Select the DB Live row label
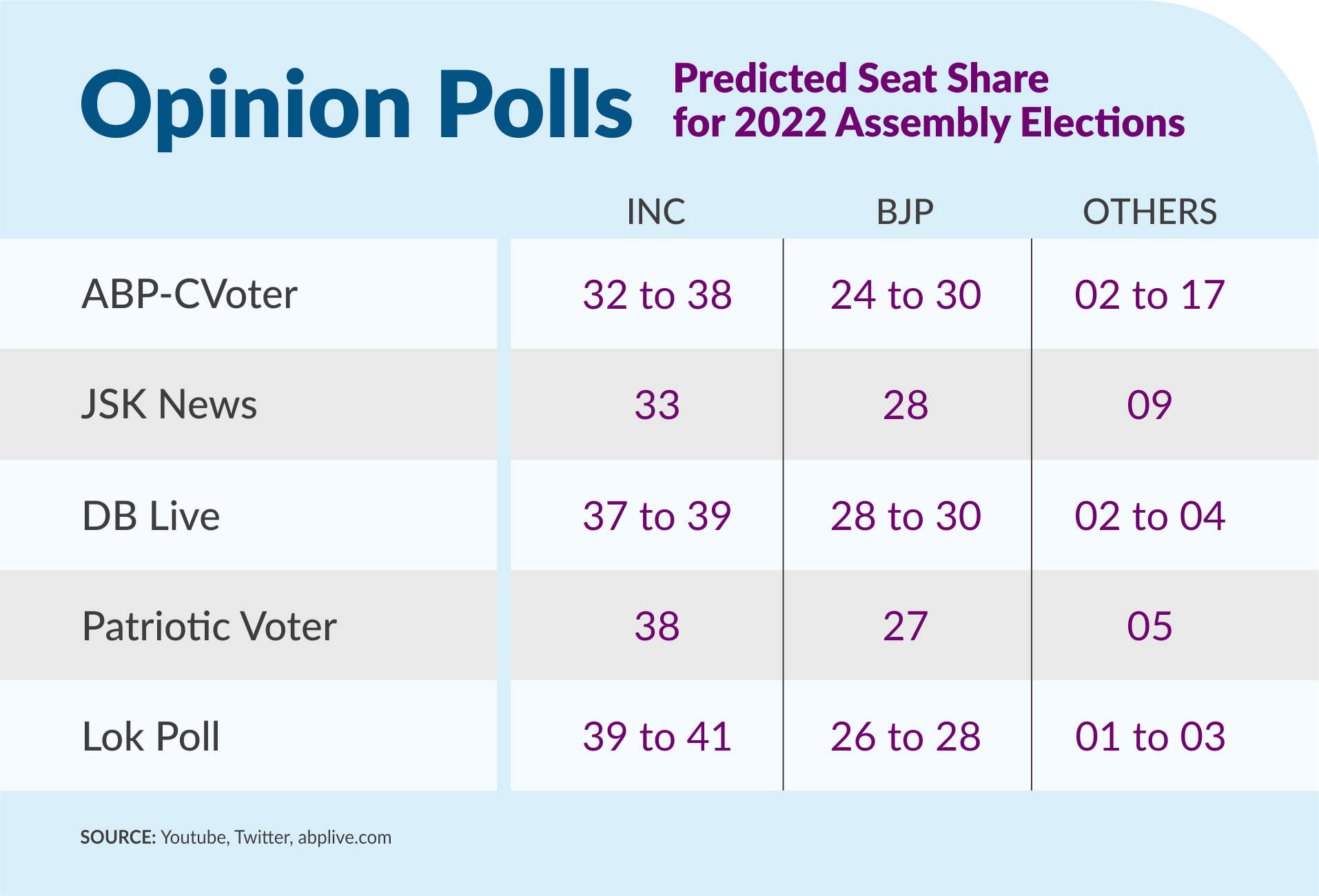 coord(151,516)
